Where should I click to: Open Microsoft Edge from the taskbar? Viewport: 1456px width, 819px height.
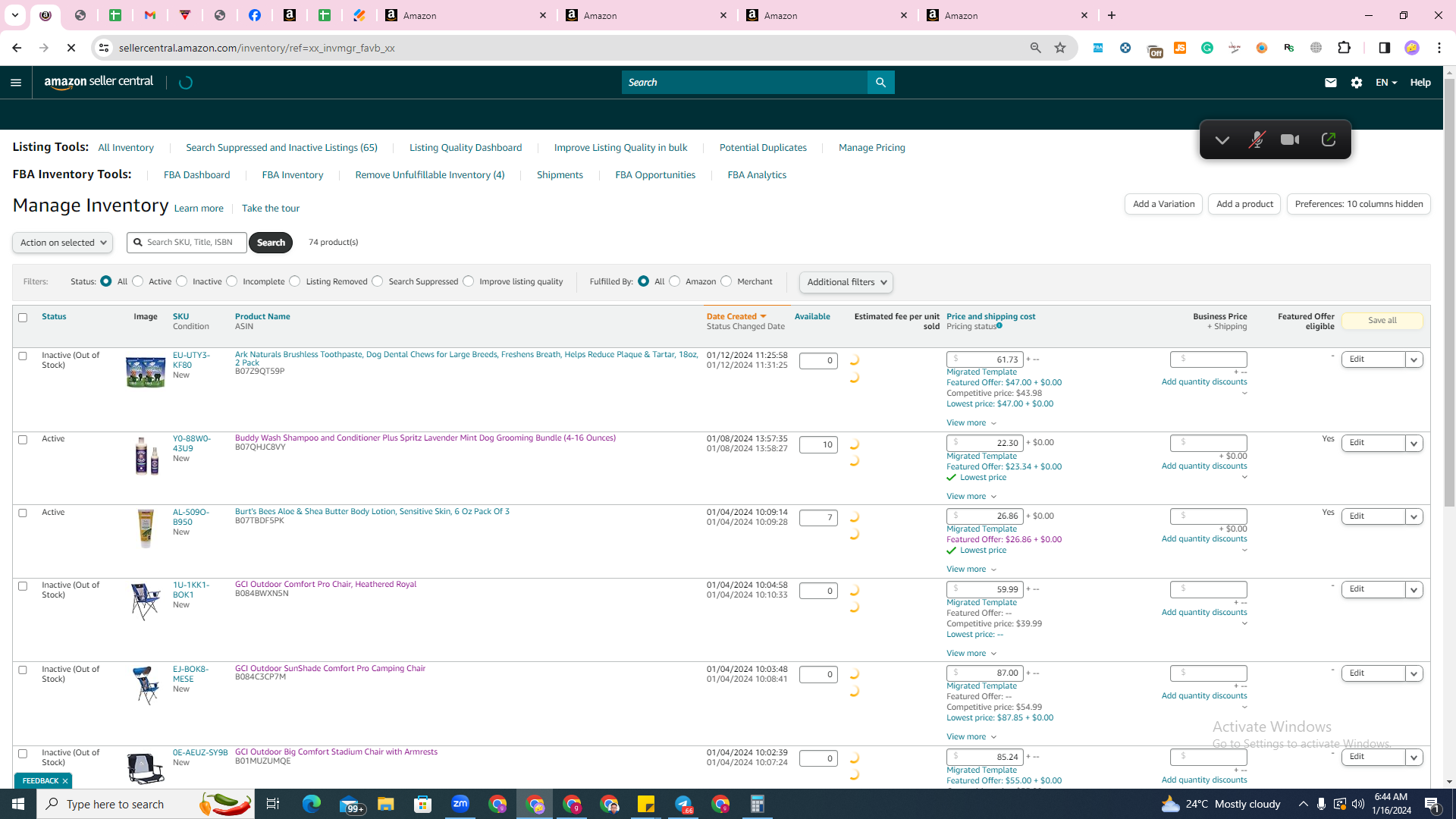[312, 804]
